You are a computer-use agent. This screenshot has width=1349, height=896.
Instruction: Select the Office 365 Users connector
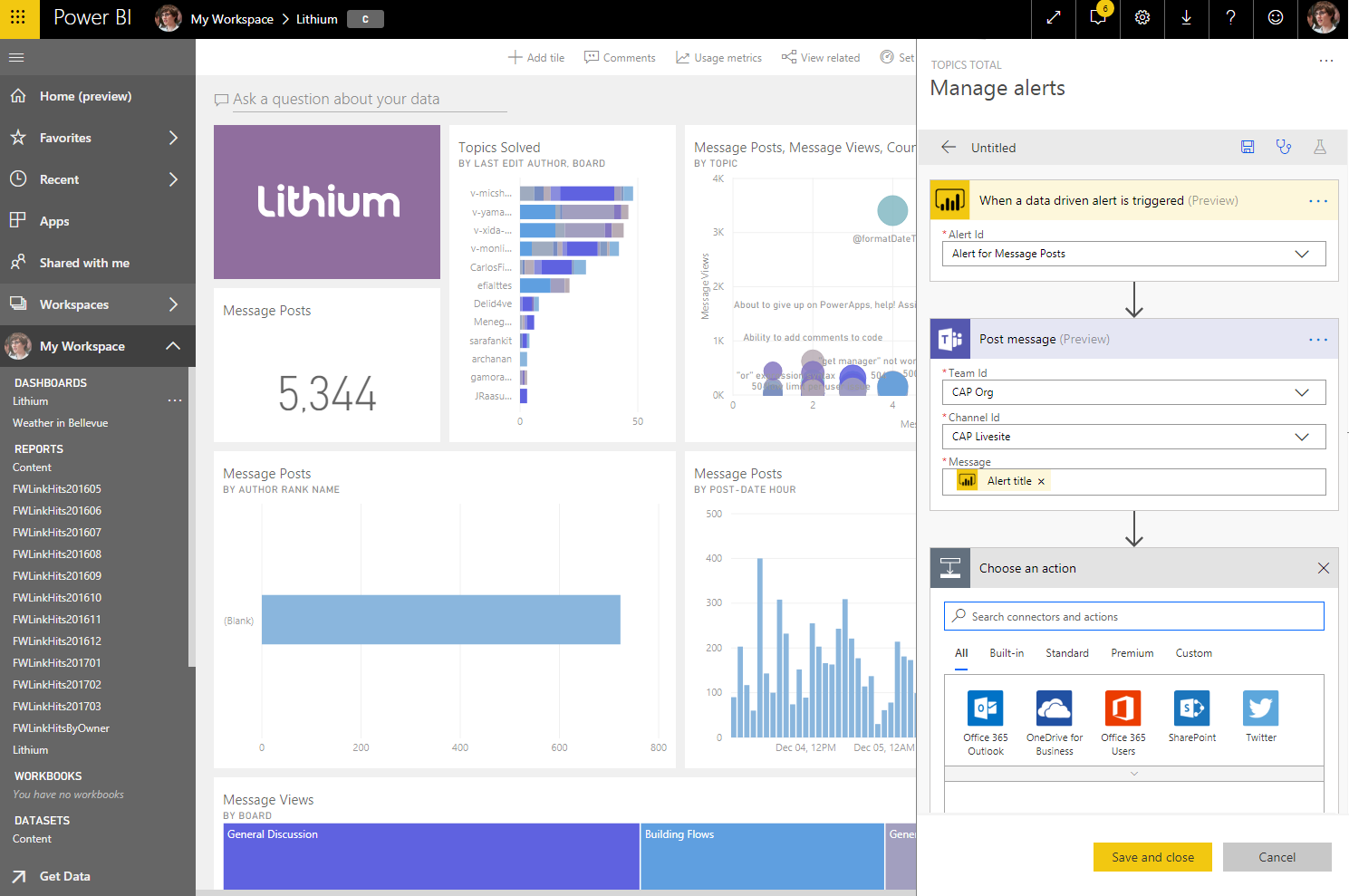click(1123, 722)
